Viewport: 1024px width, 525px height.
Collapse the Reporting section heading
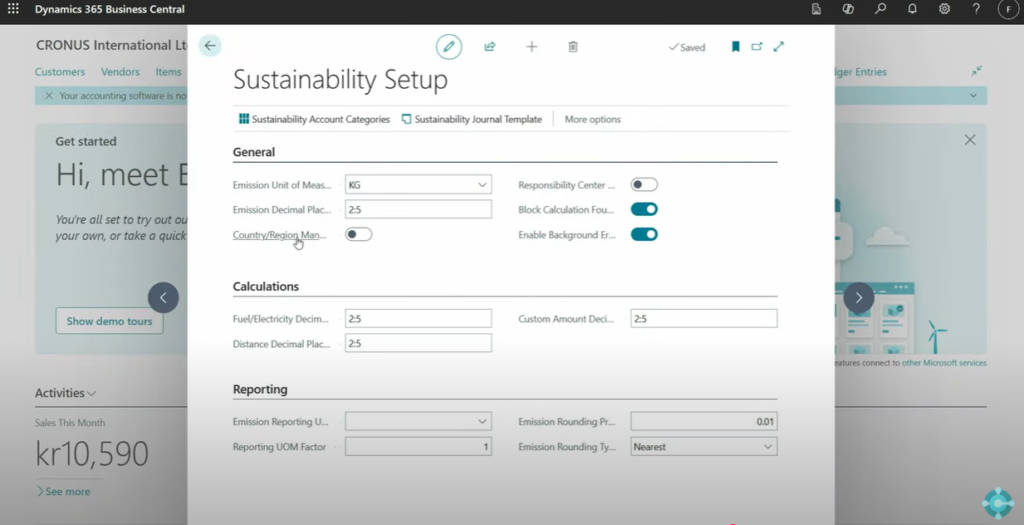pos(260,389)
